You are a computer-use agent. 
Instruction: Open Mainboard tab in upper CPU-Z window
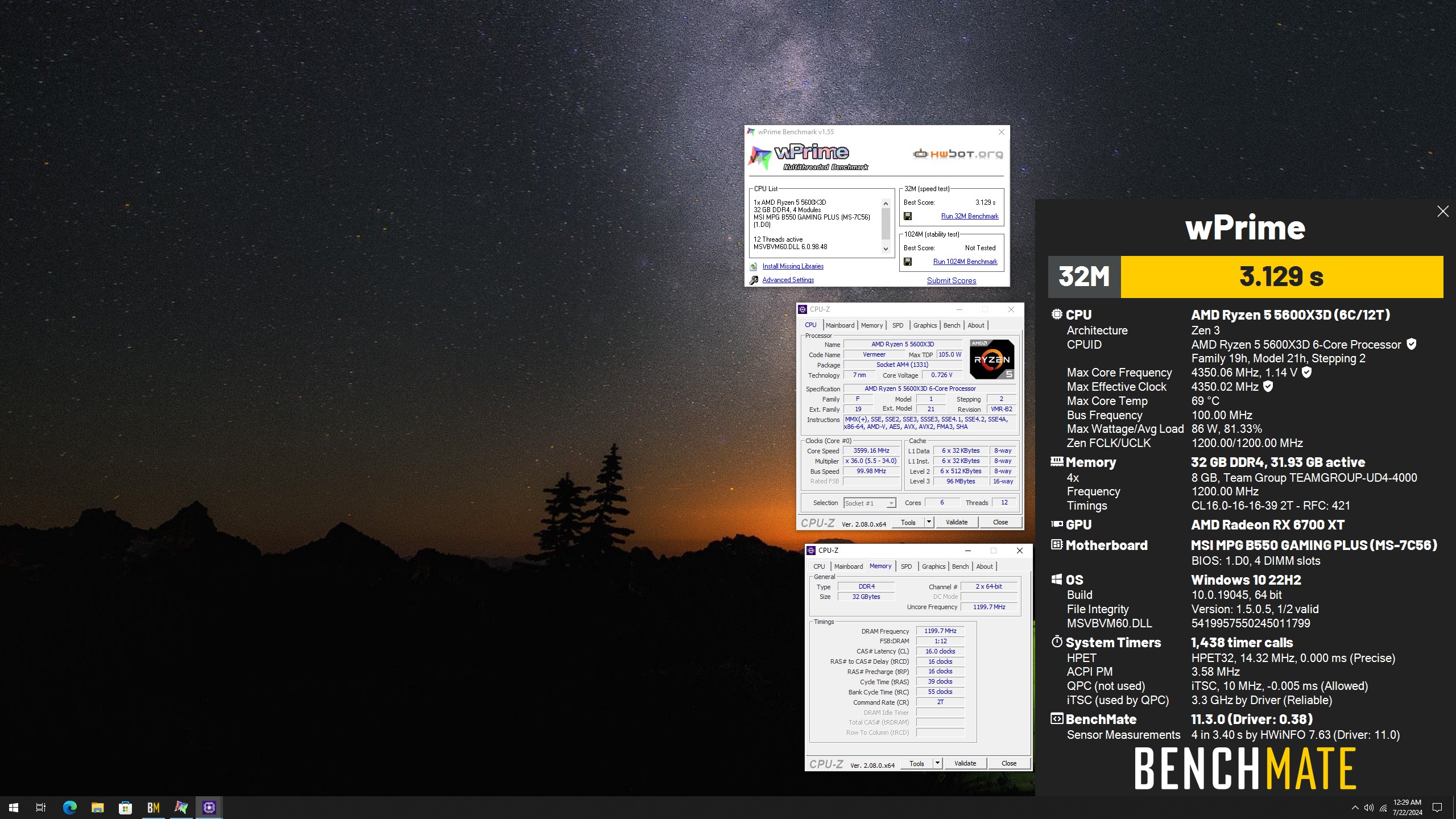coord(840,325)
